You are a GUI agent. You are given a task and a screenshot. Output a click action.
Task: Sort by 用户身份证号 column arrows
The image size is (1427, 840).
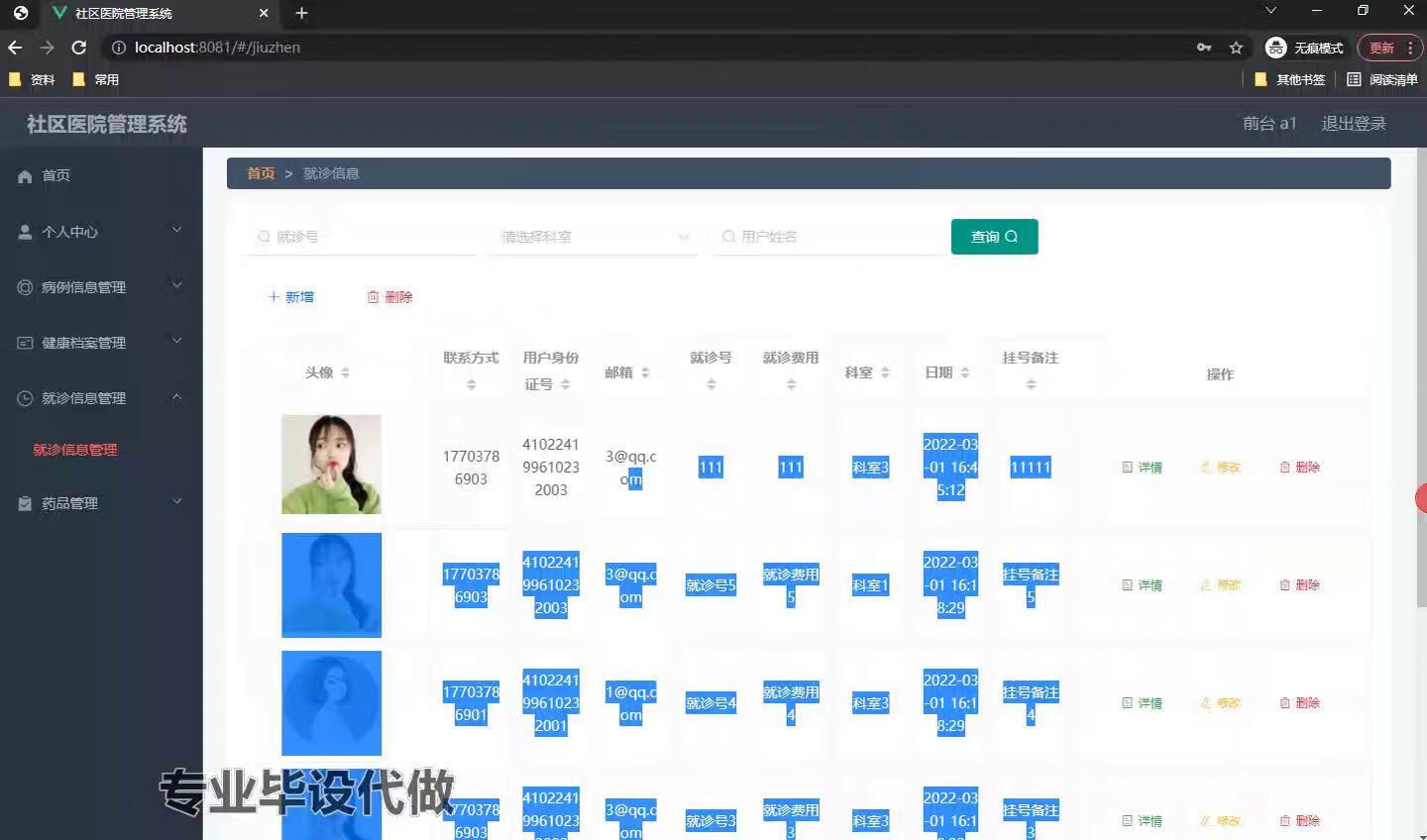pyautogui.click(x=565, y=384)
